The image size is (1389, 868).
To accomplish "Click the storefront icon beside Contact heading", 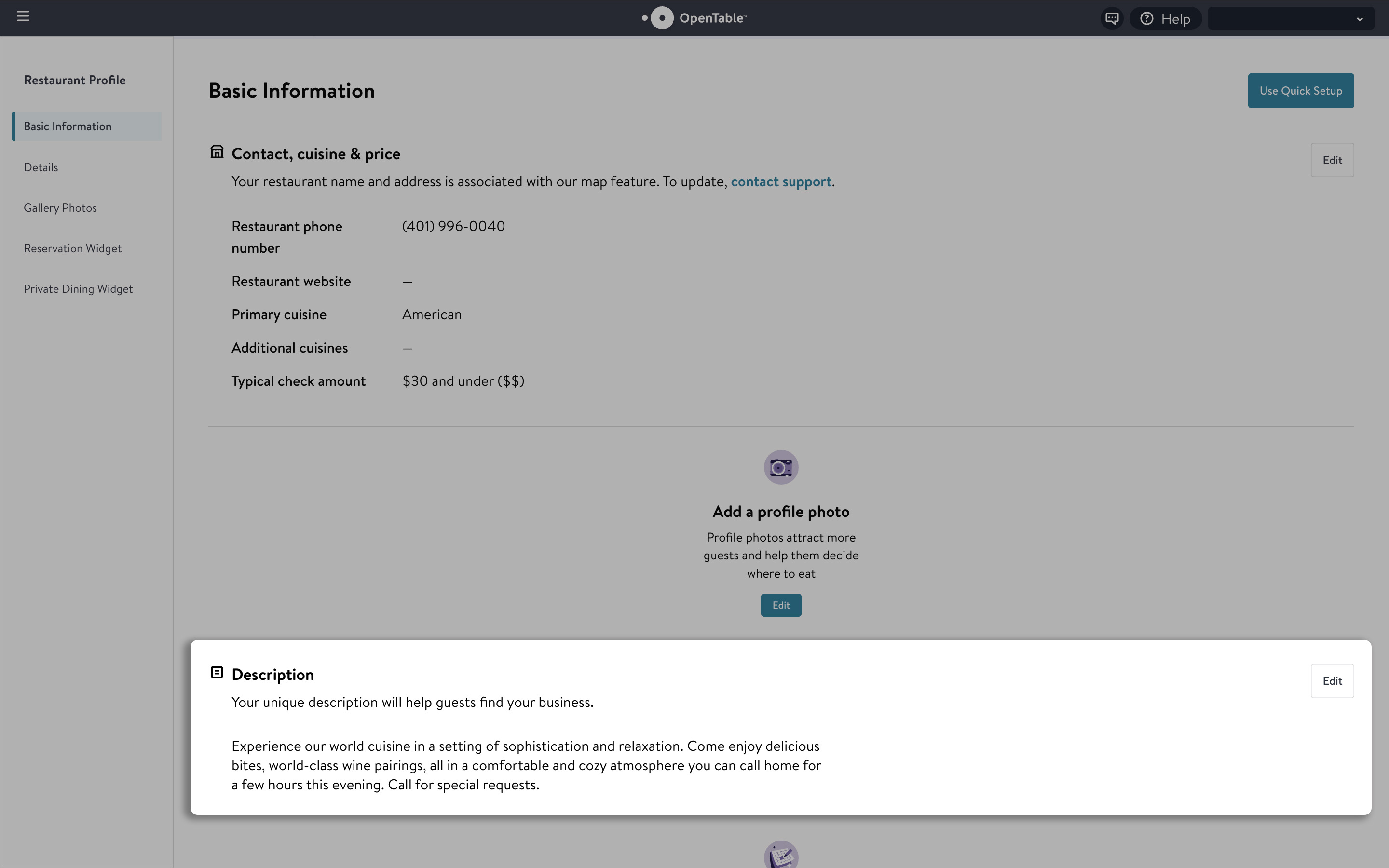I will (x=217, y=151).
